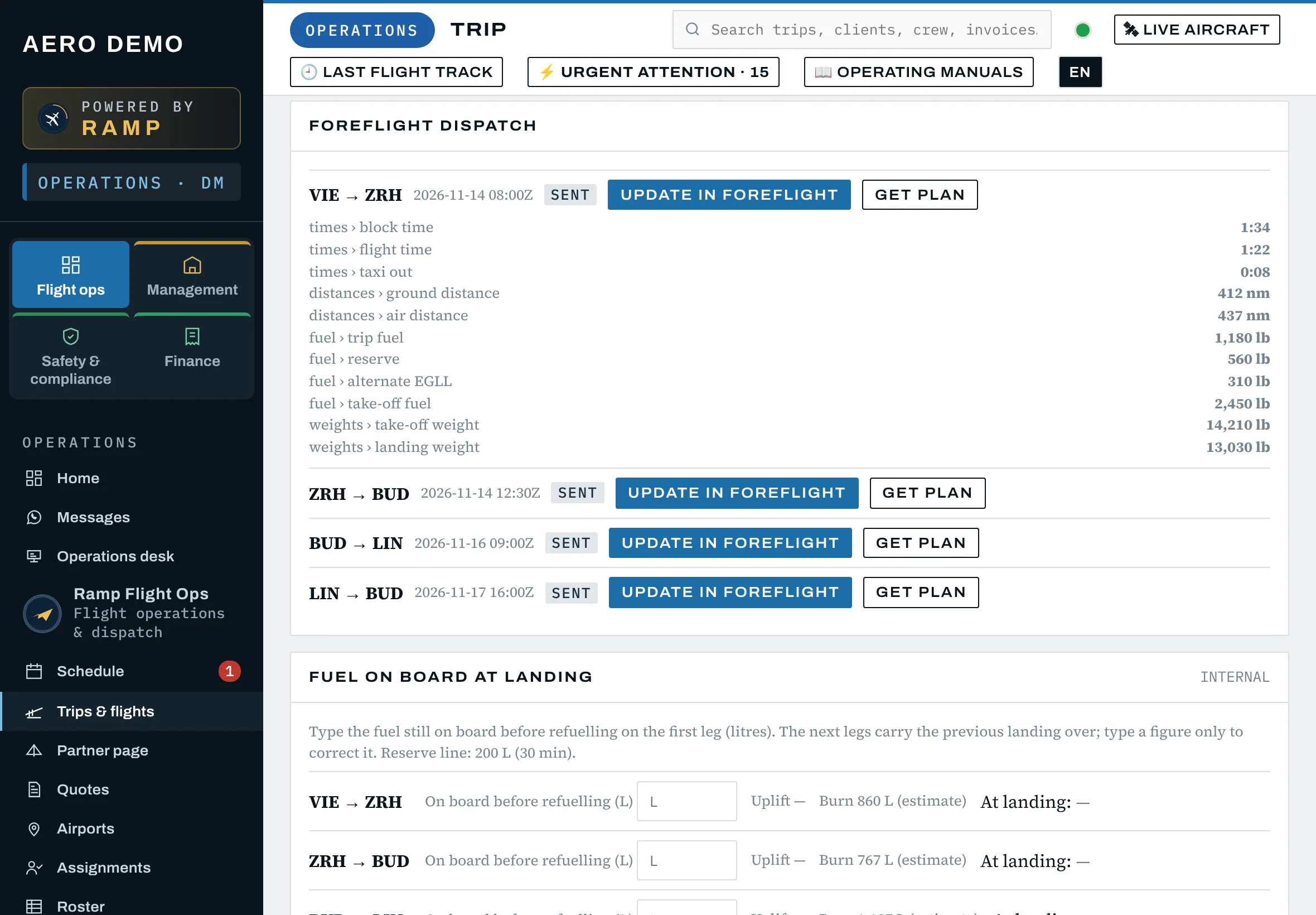Open Last Flight Track

click(396, 71)
